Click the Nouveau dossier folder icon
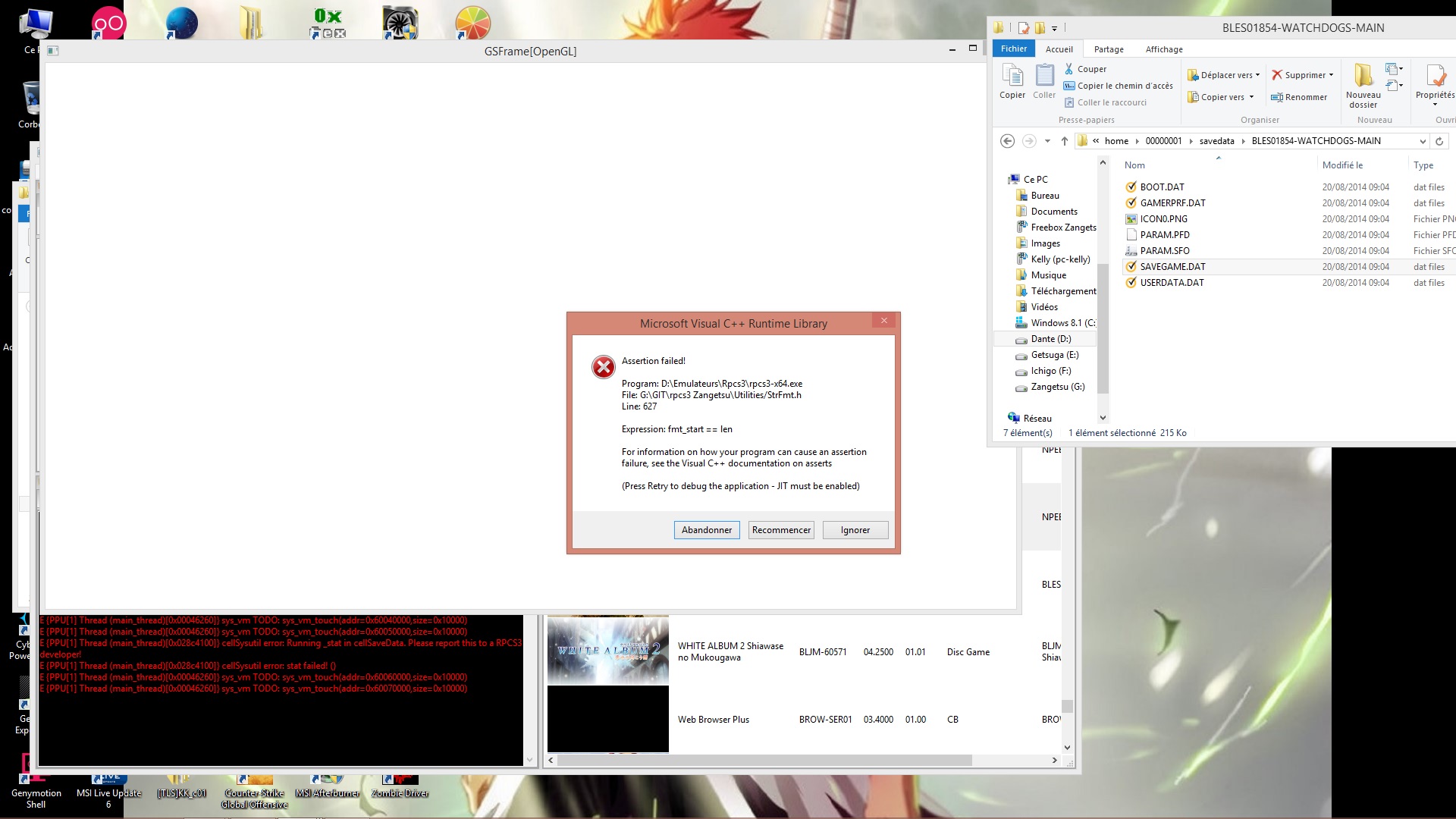This screenshot has width=1456, height=819. tap(1363, 76)
